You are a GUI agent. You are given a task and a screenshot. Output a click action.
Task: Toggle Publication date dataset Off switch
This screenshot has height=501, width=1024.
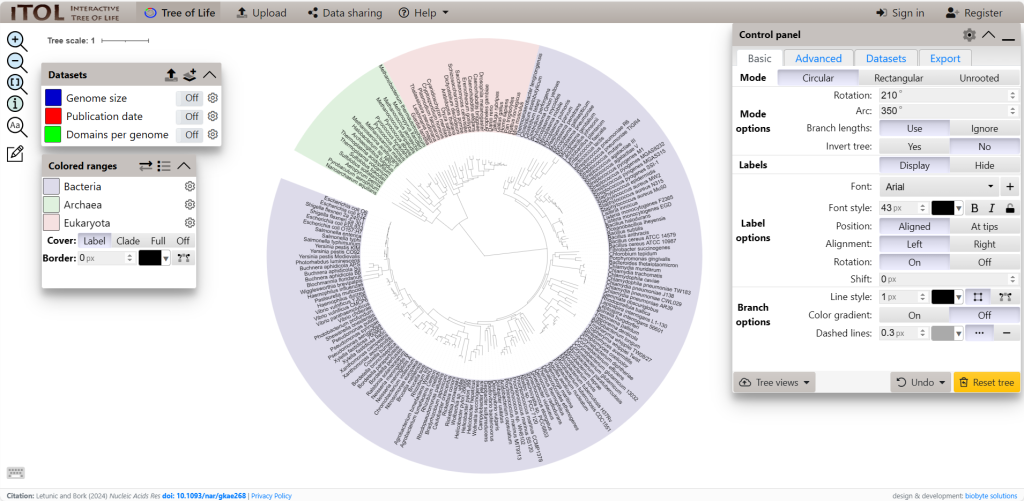pyautogui.click(x=190, y=116)
